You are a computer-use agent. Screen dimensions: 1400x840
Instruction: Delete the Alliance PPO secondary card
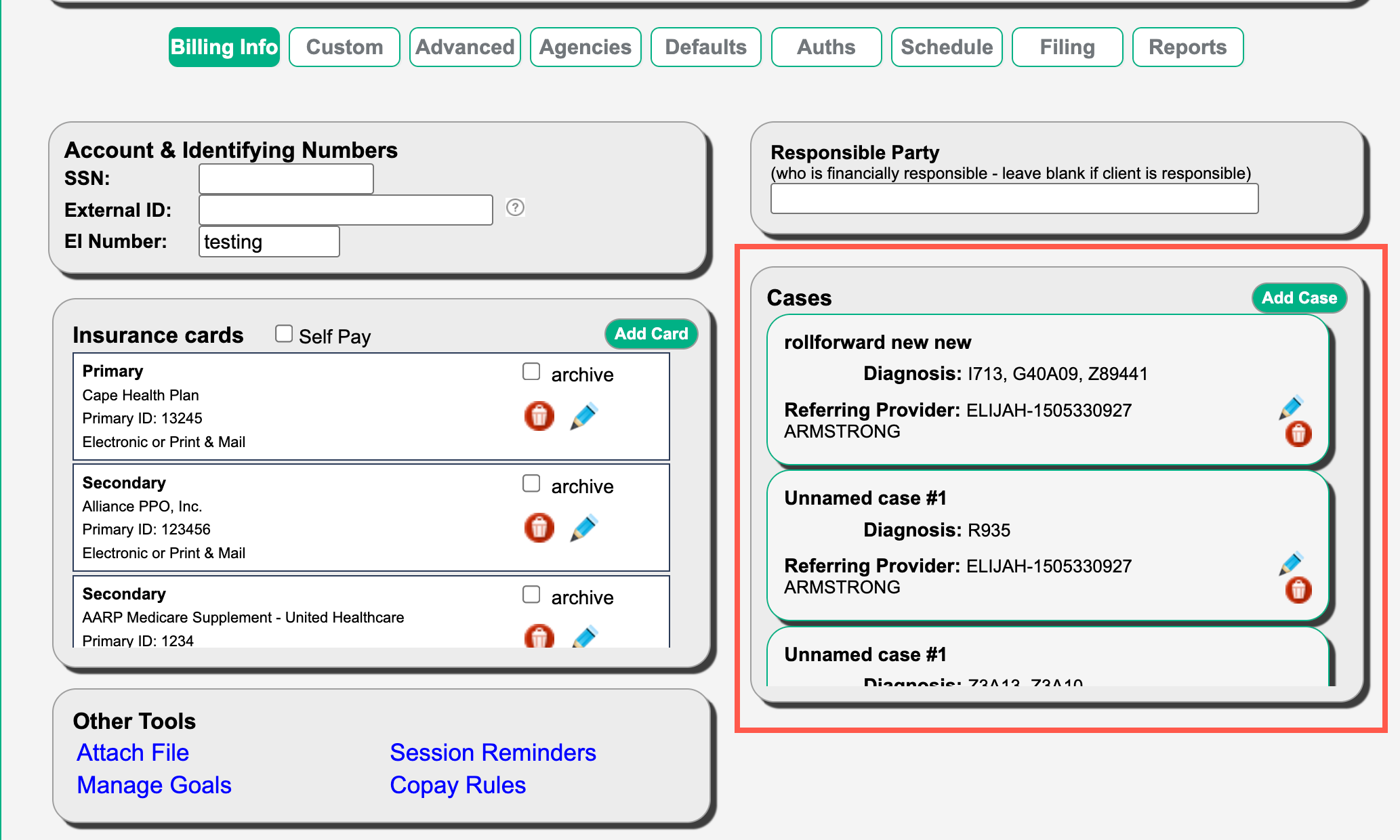click(539, 528)
